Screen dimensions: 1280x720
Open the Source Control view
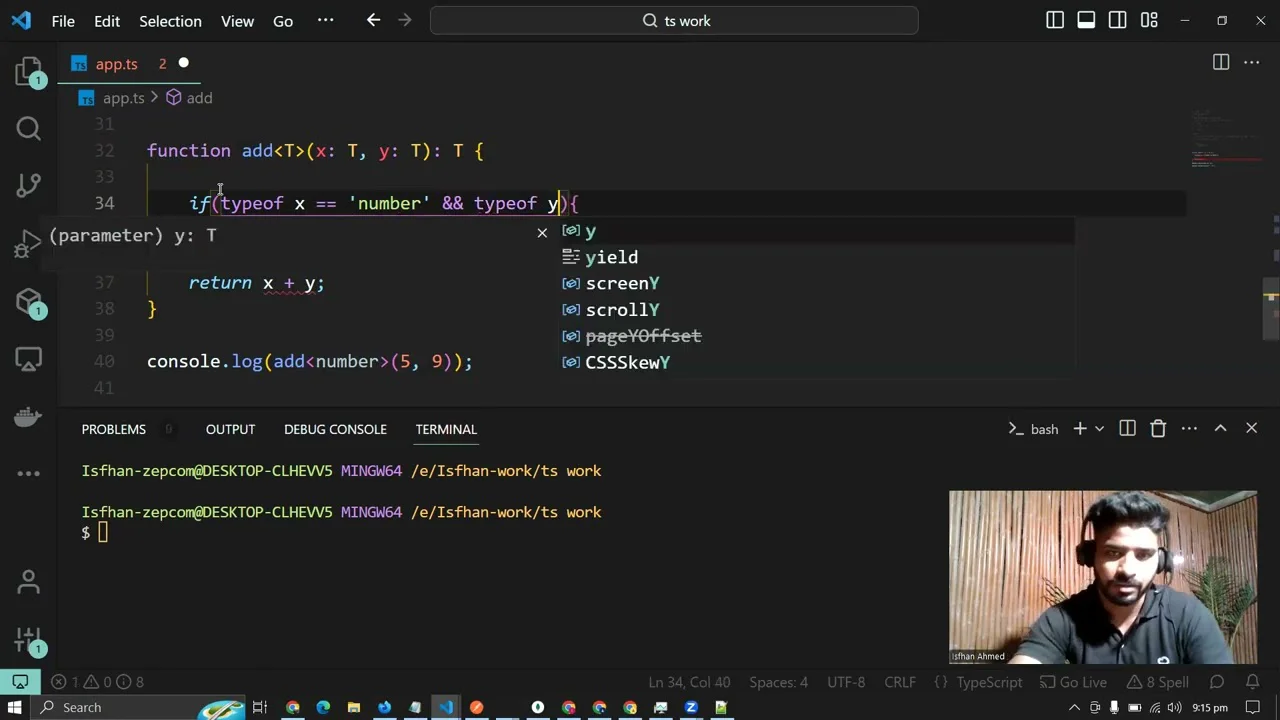pyautogui.click(x=28, y=185)
